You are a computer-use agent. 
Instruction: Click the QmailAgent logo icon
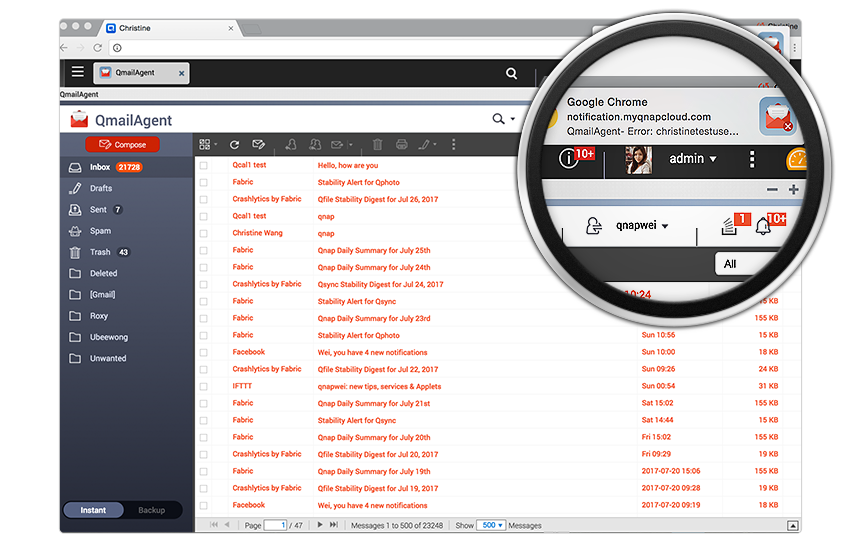(x=79, y=120)
